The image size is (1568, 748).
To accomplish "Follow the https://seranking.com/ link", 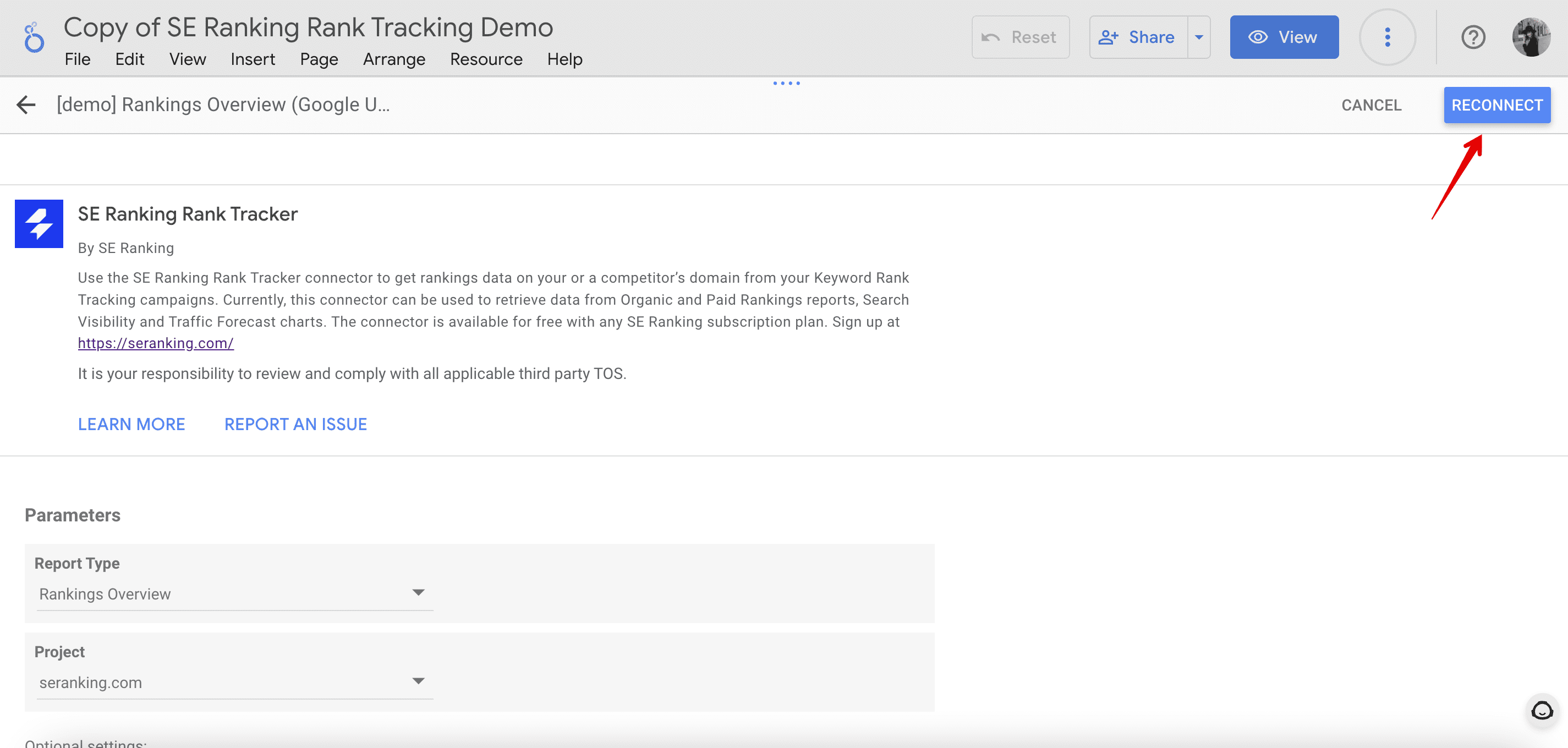I will pos(155,343).
